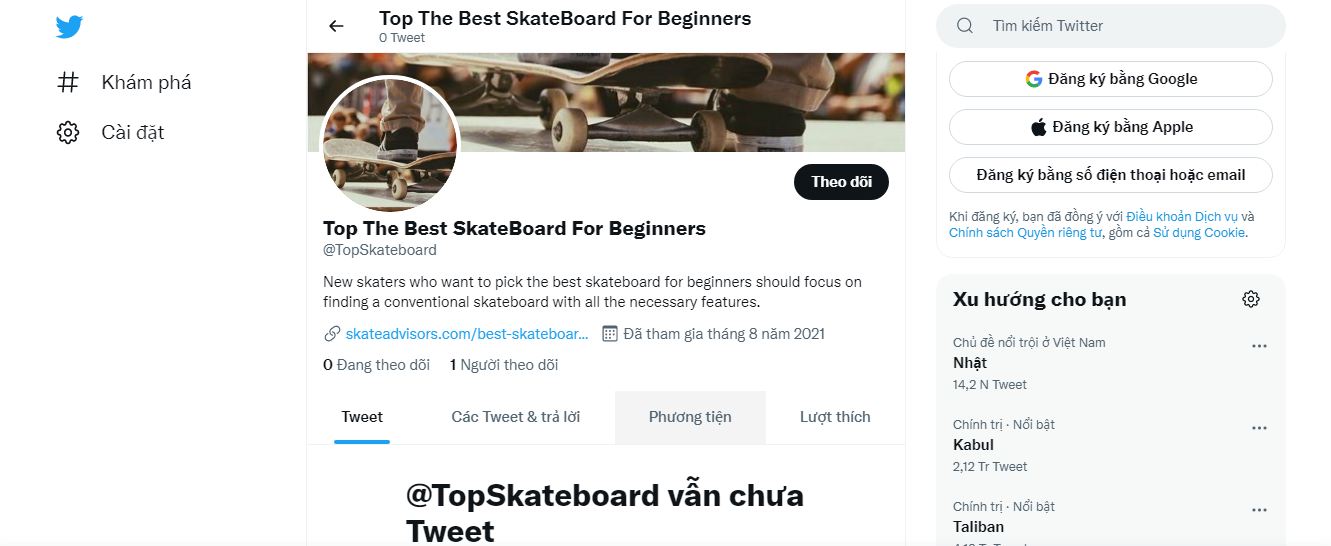
Task: Open the skateadvisors.com profile link
Action: (466, 334)
